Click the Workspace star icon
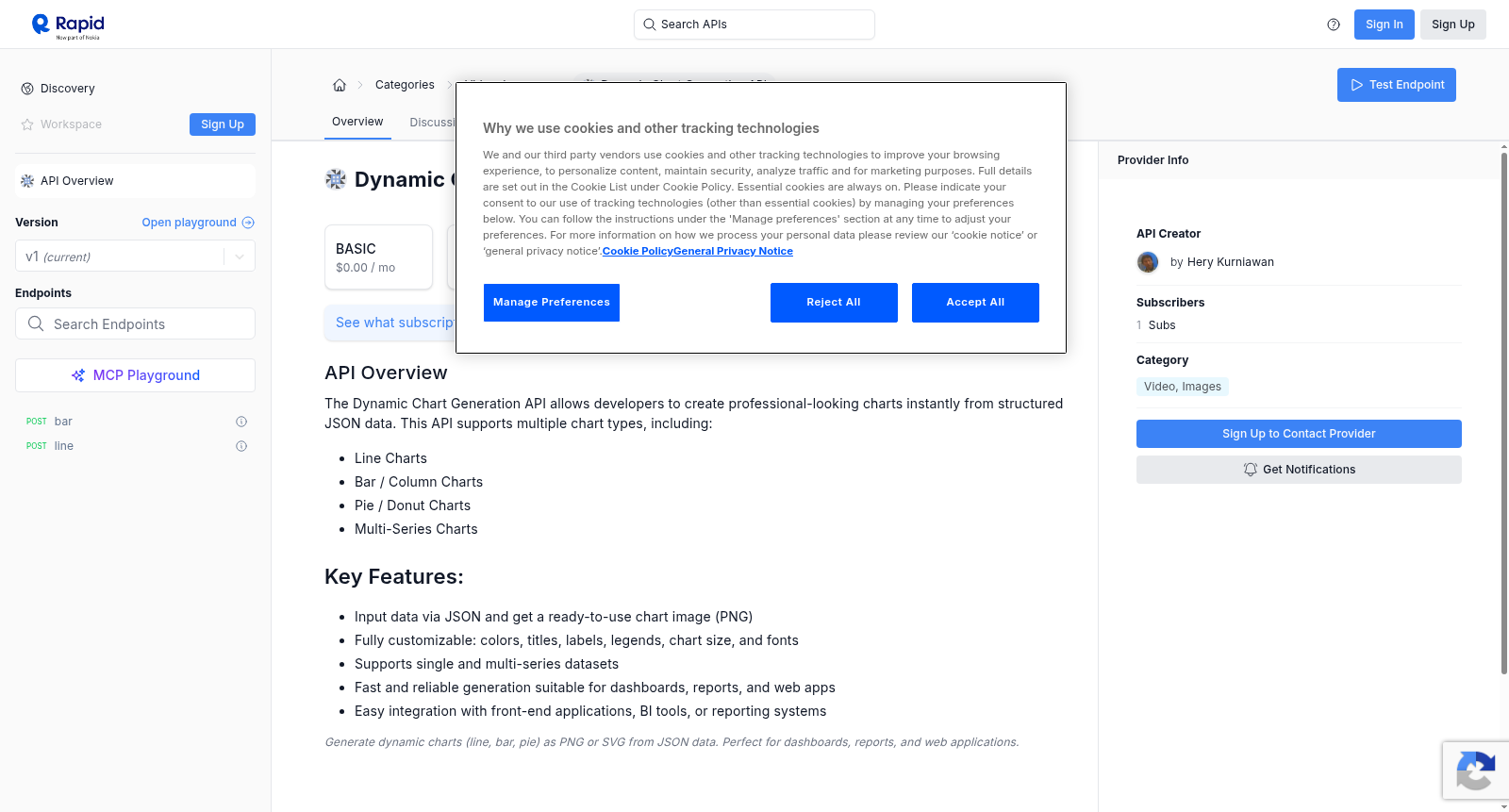The width and height of the screenshot is (1509, 812). pos(27,124)
